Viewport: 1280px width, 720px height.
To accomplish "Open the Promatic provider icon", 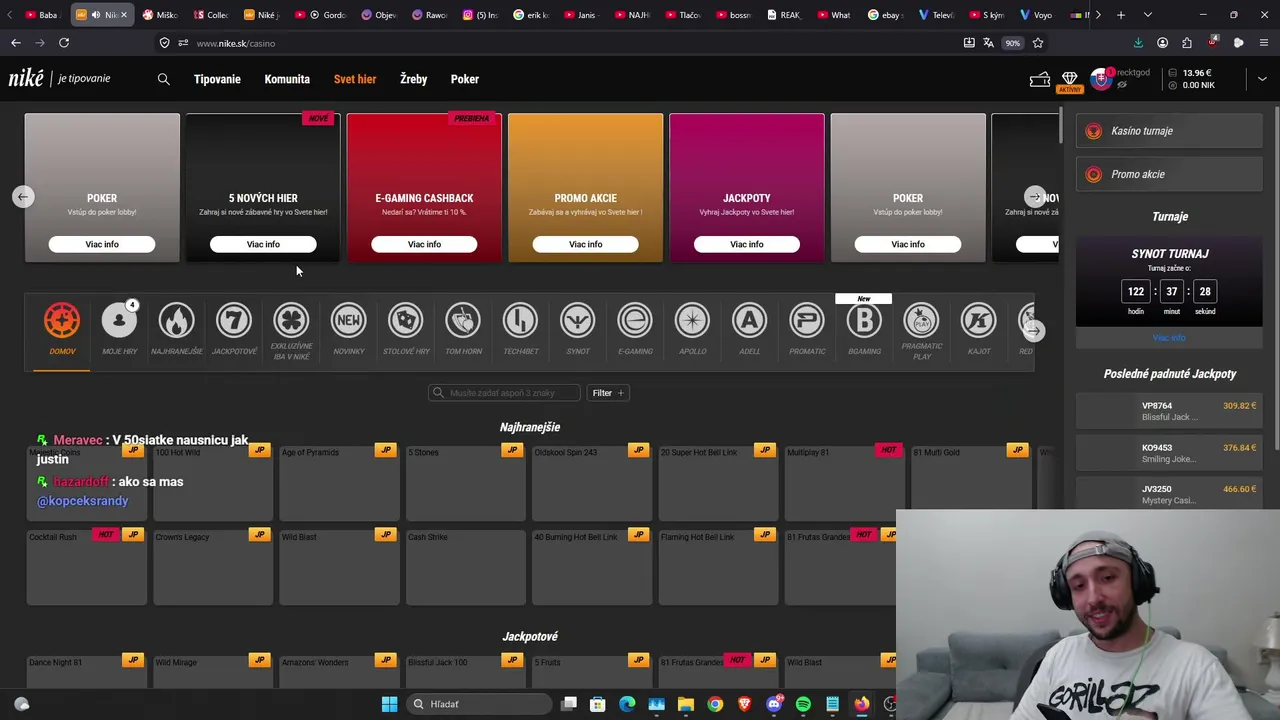I will [807, 320].
